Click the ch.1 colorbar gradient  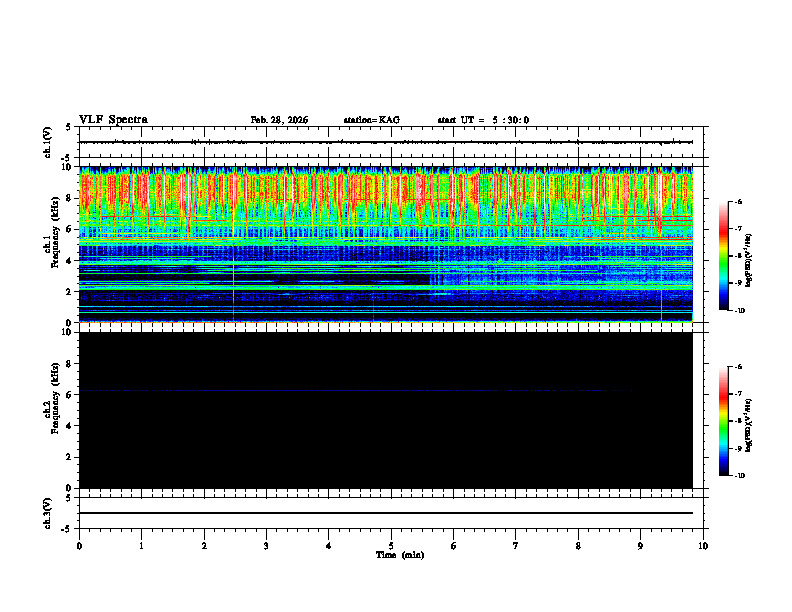coord(724,256)
